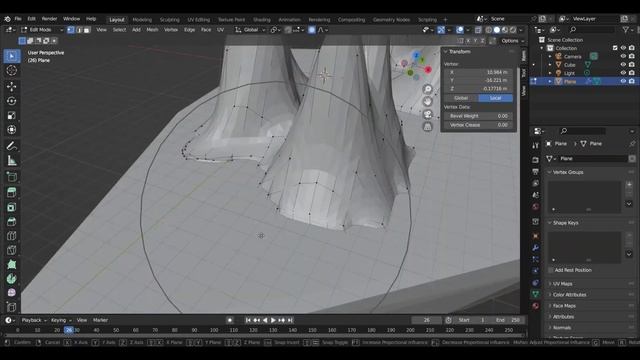
Task: Switch to orthographic/perspective grid icon
Action: [x=427, y=127]
